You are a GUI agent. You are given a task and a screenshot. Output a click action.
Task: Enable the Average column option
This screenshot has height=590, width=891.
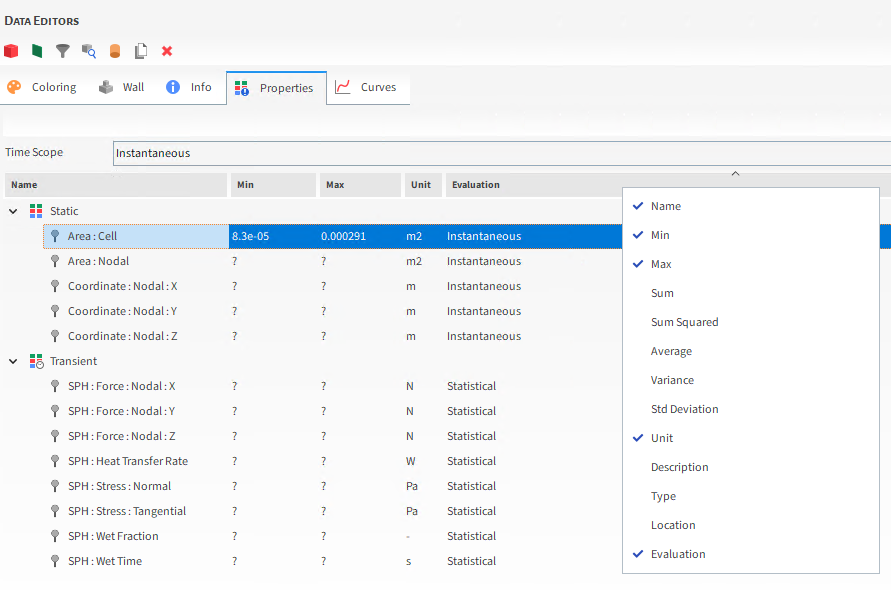(750, 351)
